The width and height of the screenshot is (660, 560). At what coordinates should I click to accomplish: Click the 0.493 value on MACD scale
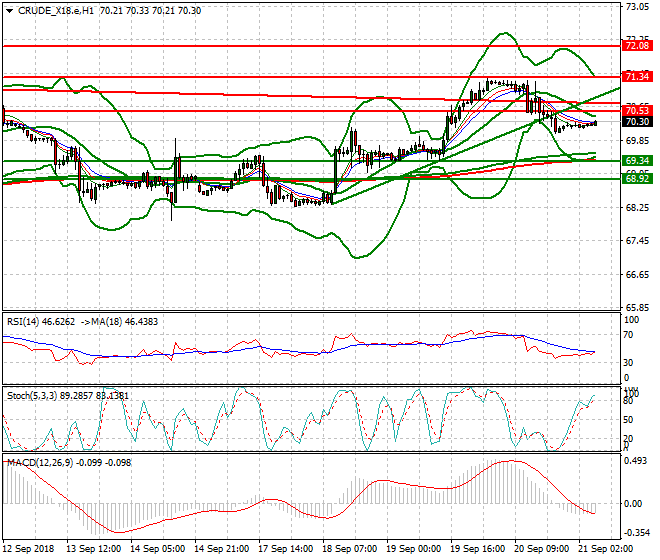point(636,461)
